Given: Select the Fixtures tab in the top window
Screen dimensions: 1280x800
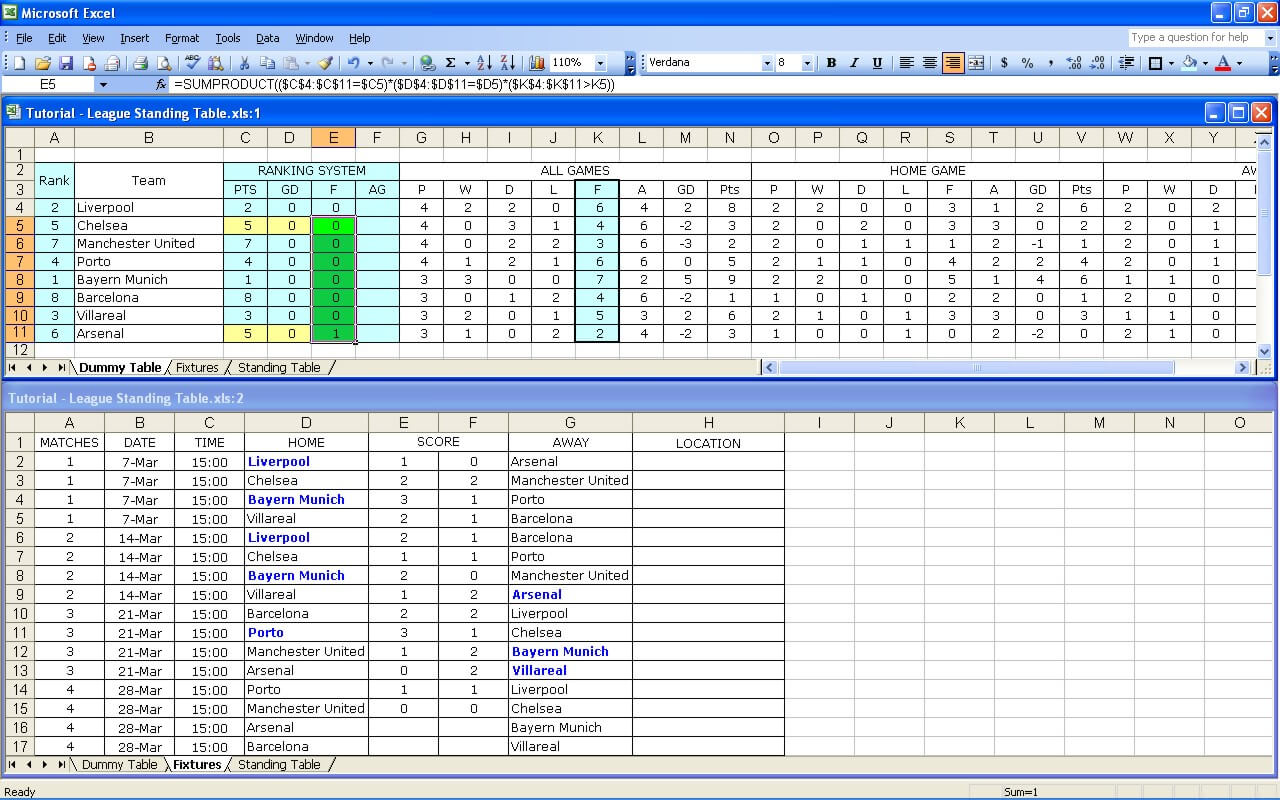Looking at the screenshot, I should (197, 368).
